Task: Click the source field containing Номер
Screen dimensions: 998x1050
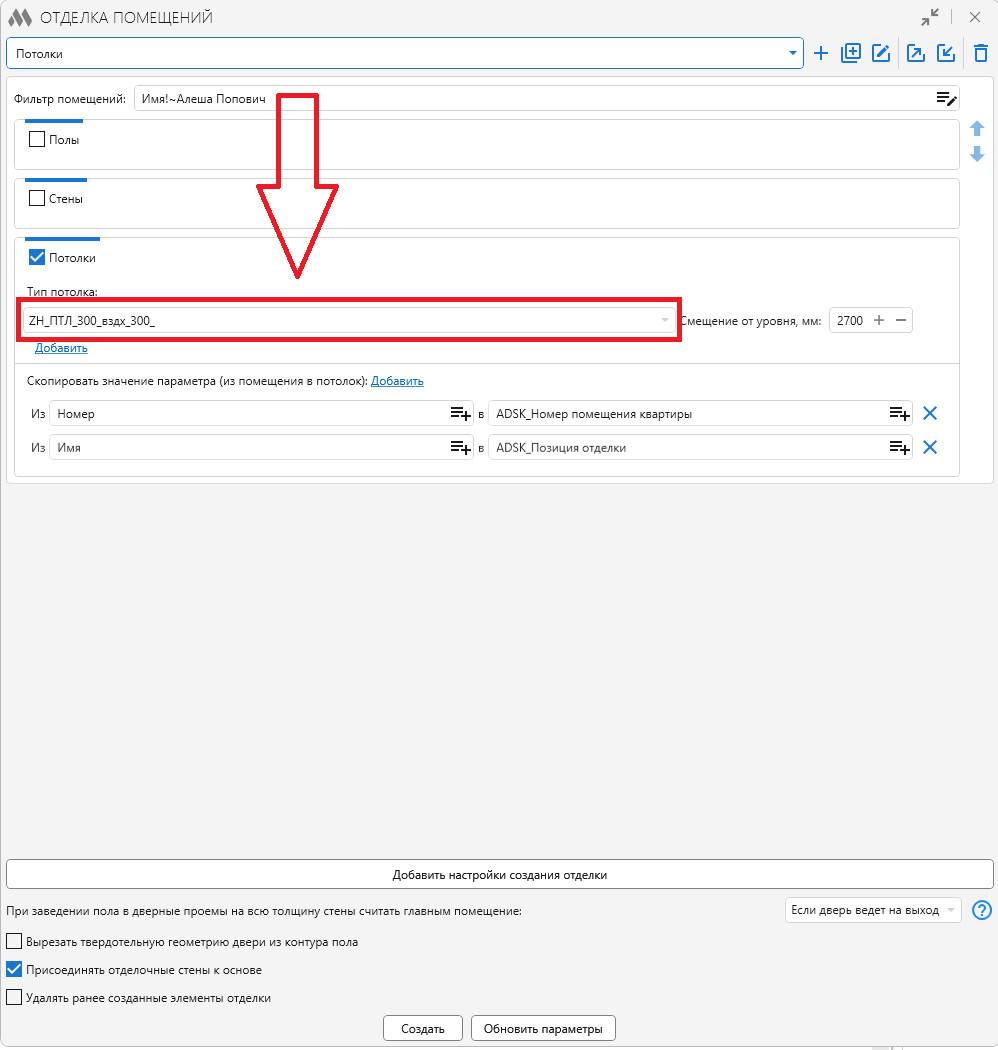Action: click(261, 414)
